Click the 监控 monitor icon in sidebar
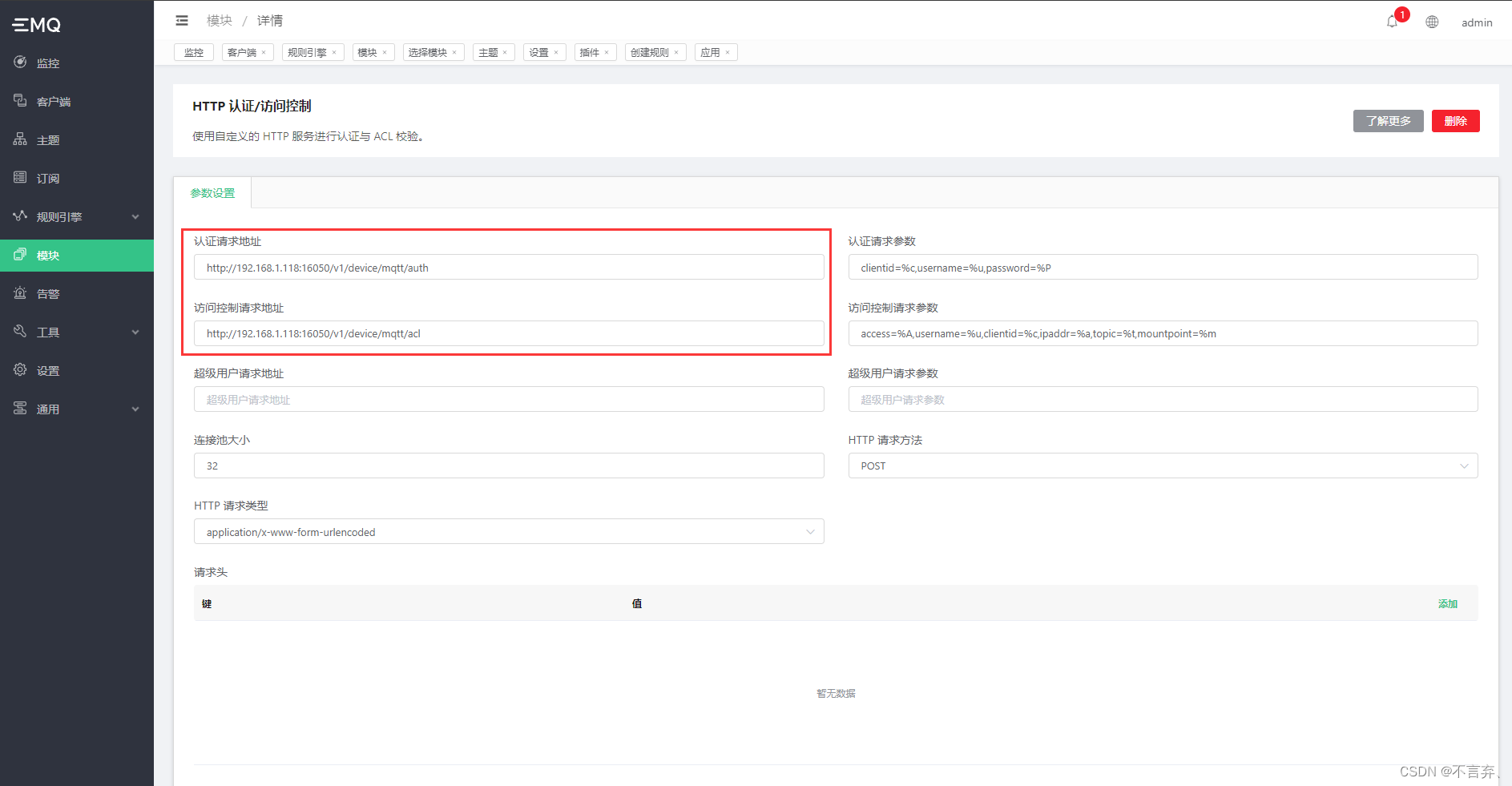The image size is (1512, 786). [x=20, y=62]
